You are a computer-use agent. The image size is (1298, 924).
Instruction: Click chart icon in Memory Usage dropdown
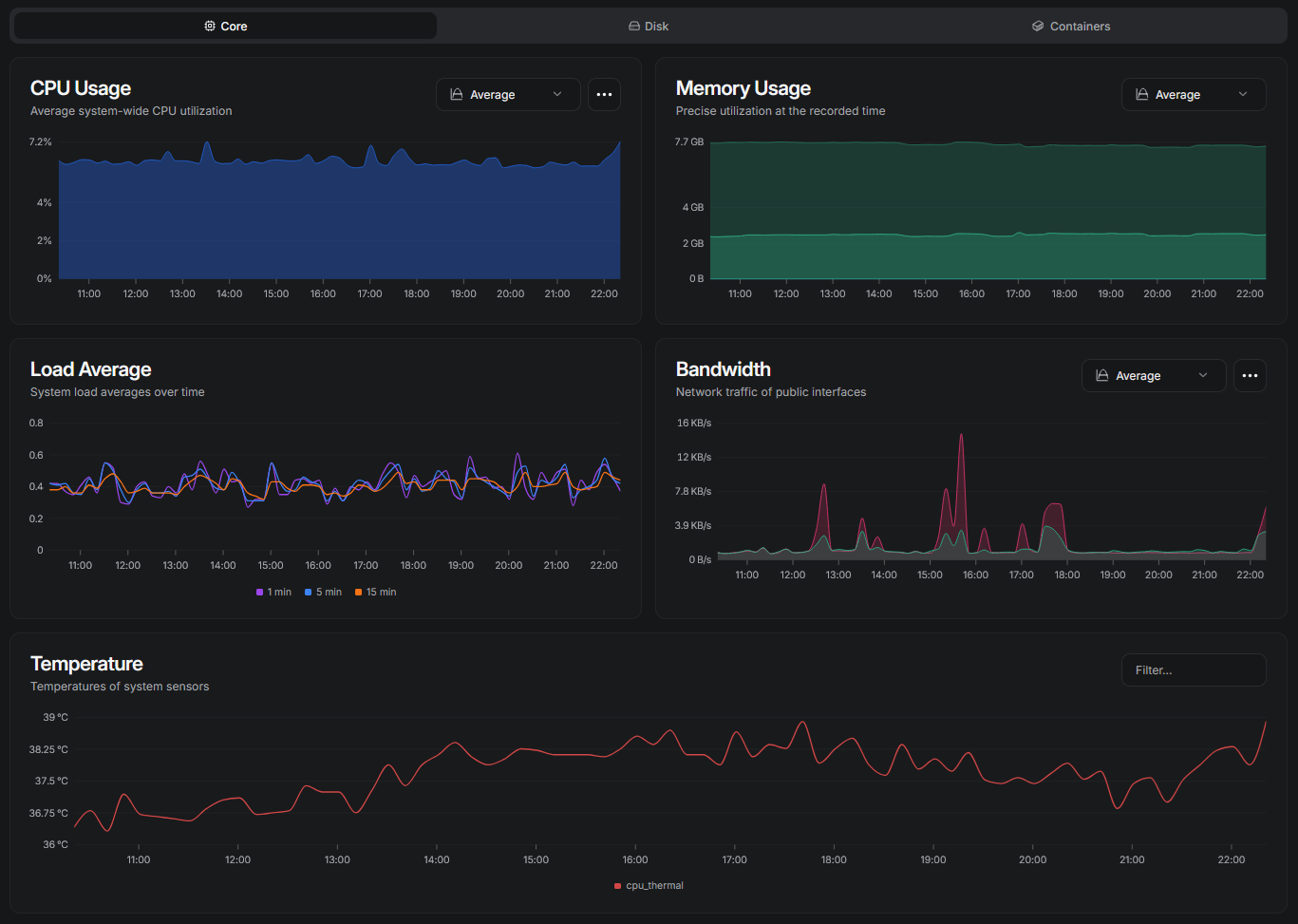coord(1142,94)
